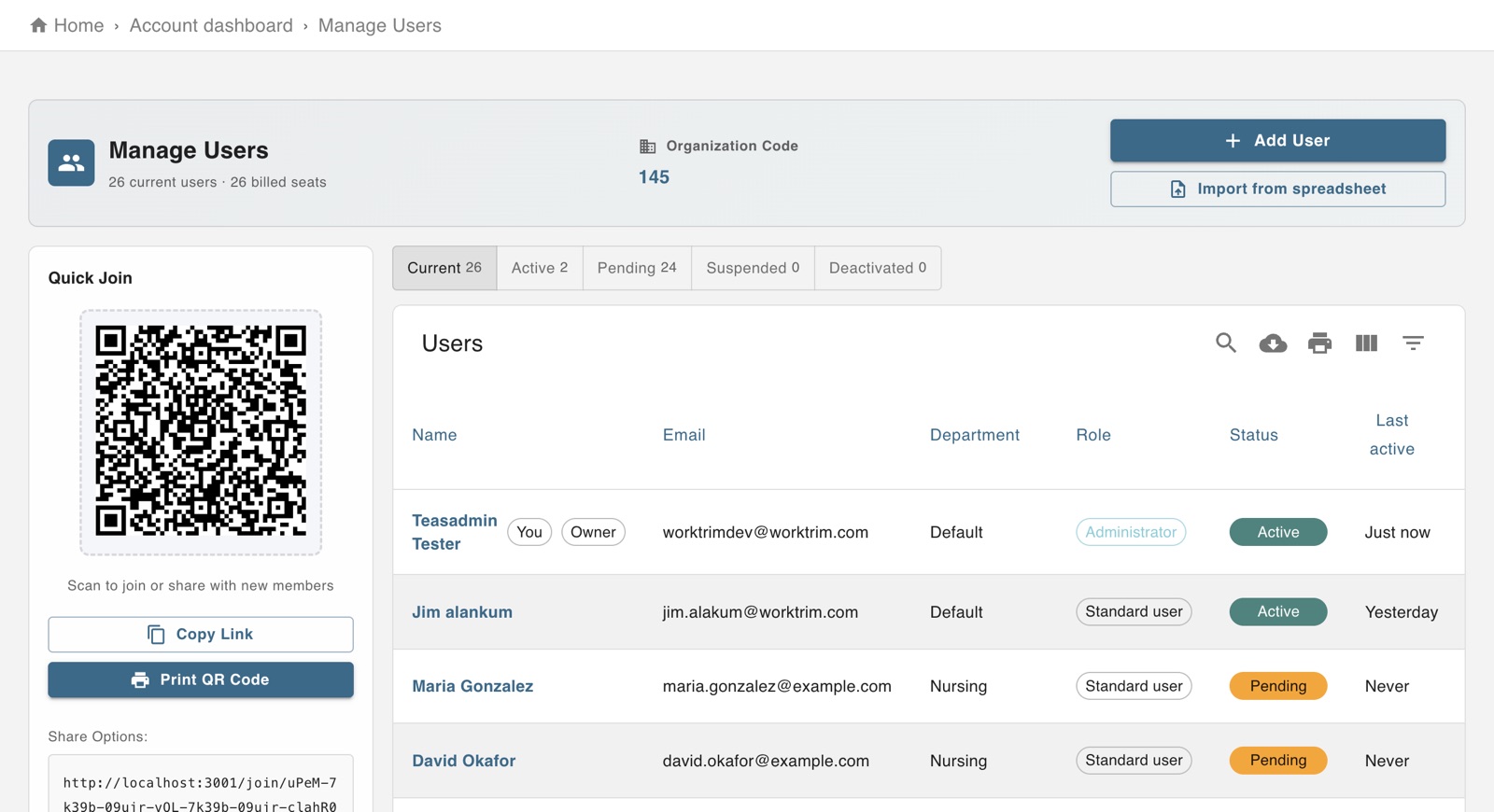This screenshot has width=1494, height=812.
Task: Click email maria.gonzalez@example.com
Action: (777, 686)
